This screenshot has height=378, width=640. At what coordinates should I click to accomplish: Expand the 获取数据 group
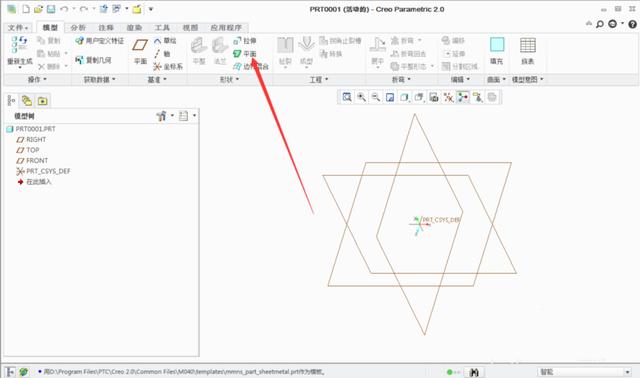100,80
